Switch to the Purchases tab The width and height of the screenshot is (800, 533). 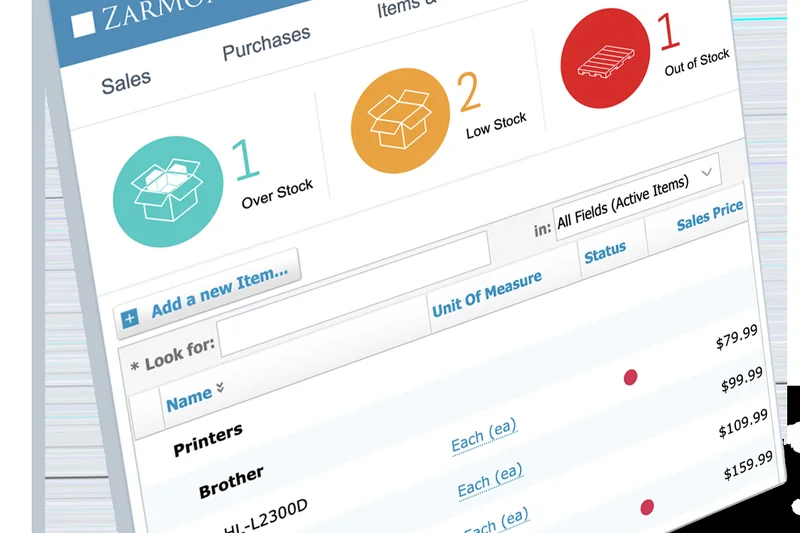[266, 43]
